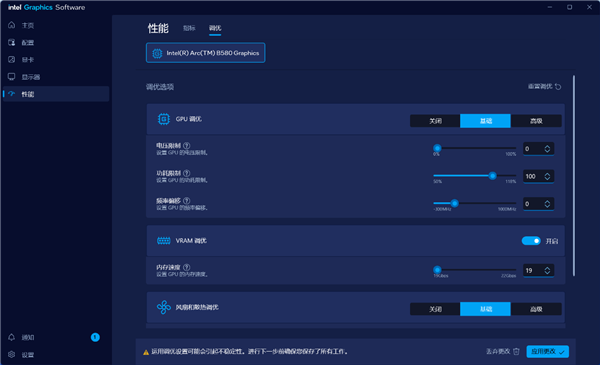600x365 pixels.
Task: Click the vertical scrollbar in tuning panel
Action: click(x=574, y=175)
